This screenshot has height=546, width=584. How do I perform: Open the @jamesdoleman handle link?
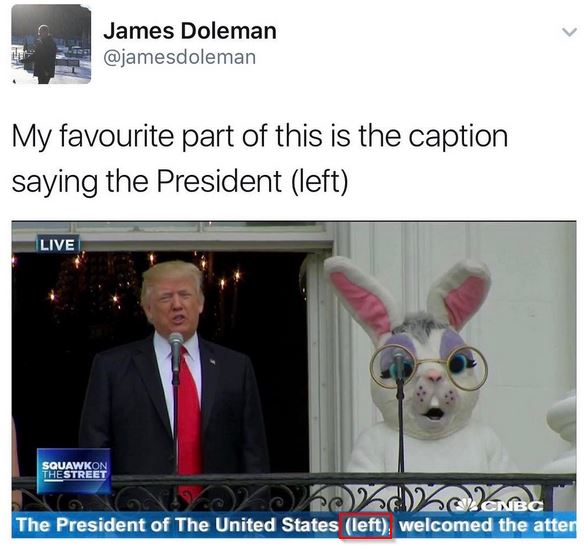point(179,57)
